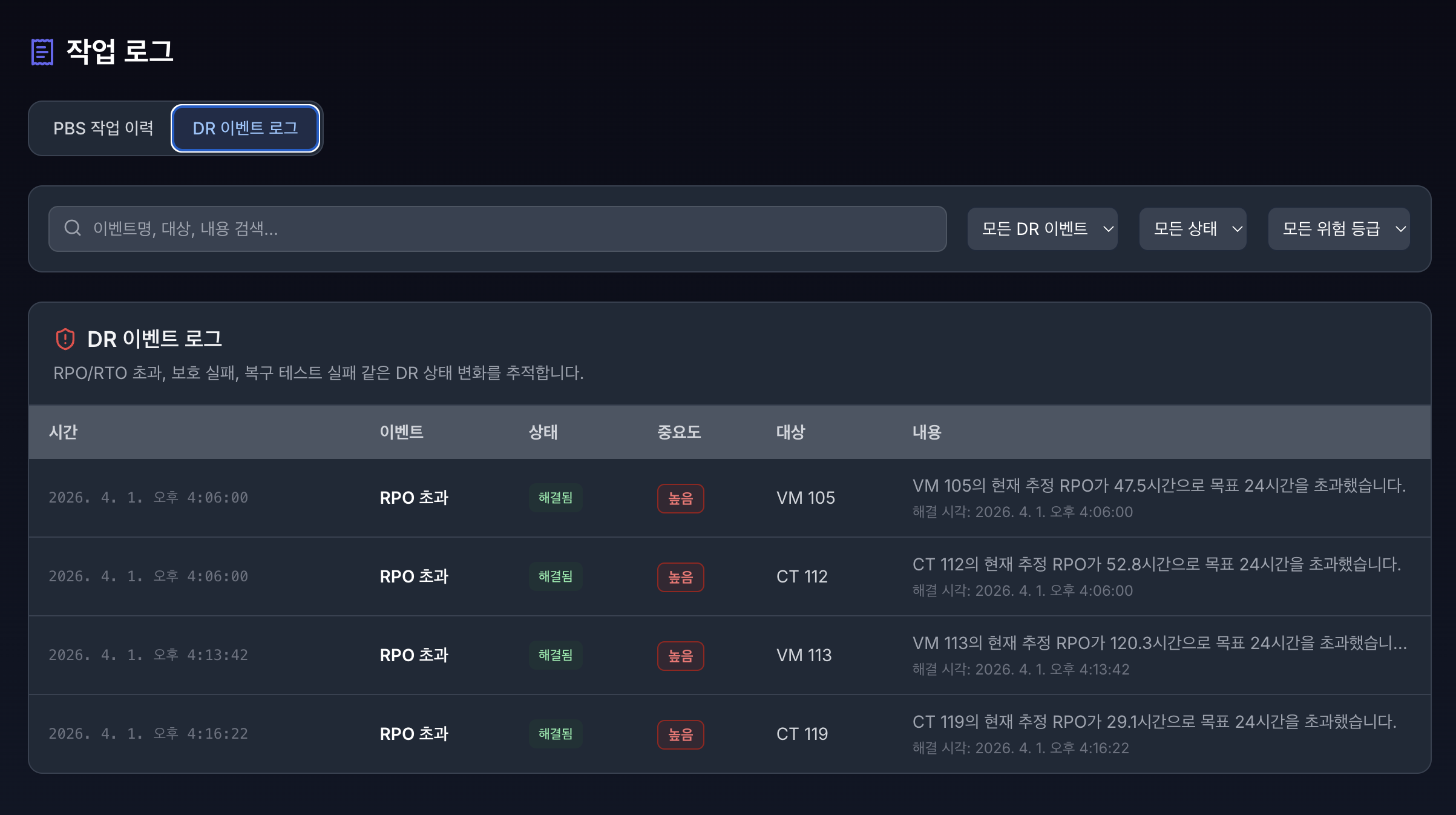The height and width of the screenshot is (815, 1456).
Task: Expand the 모든 위험 등급 dropdown
Action: [1339, 229]
